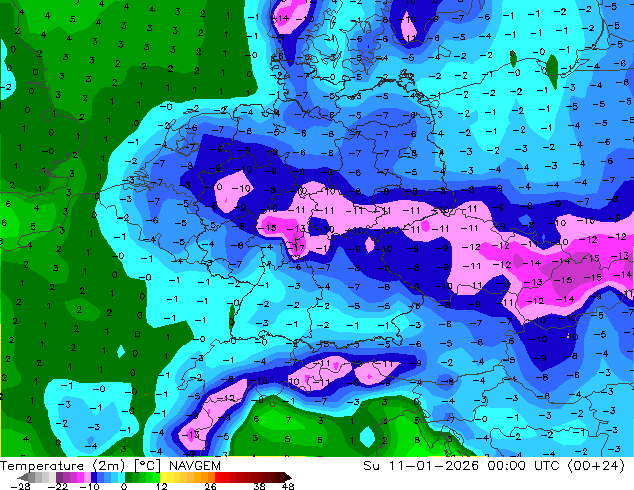
Task: Click the 'Su 11-01-2026 00:00 UTC (00+24)' timestamp
Action: coord(494,466)
